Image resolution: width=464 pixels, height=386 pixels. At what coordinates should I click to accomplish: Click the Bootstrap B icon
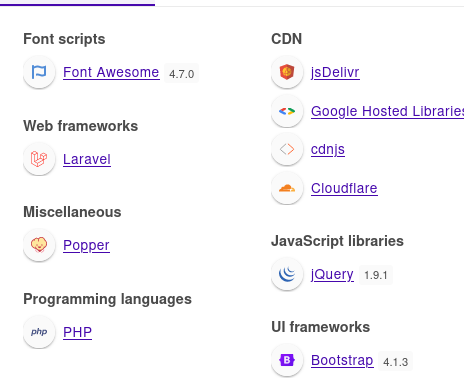[287, 360]
